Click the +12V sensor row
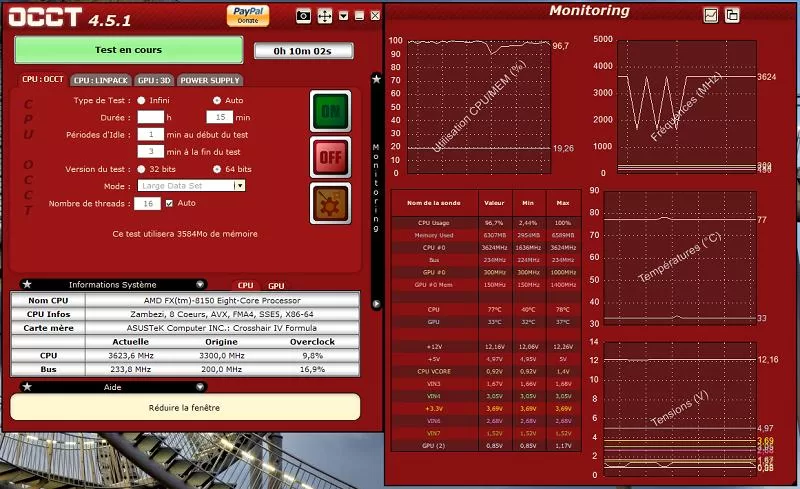Screen dimensions: 800x489 tap(486, 347)
